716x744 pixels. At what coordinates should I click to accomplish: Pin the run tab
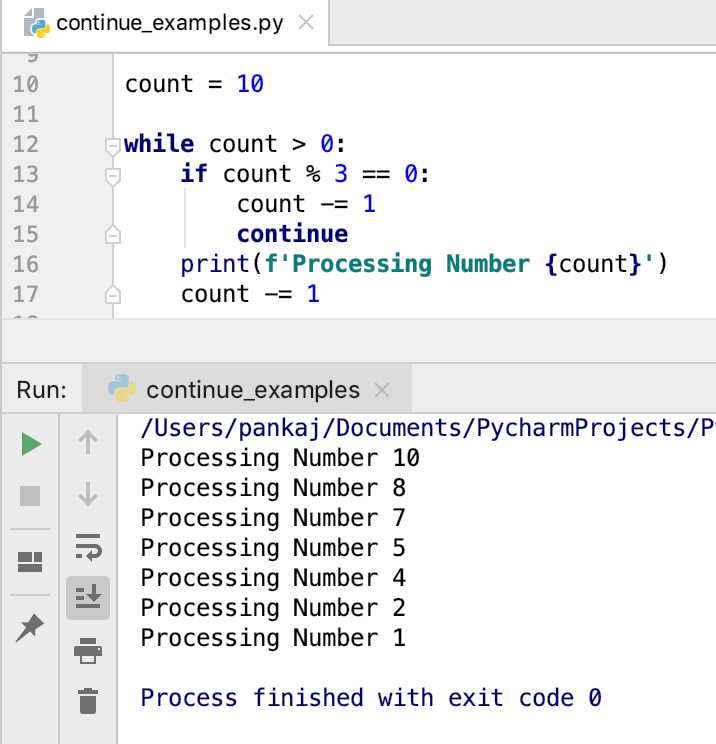coord(30,627)
